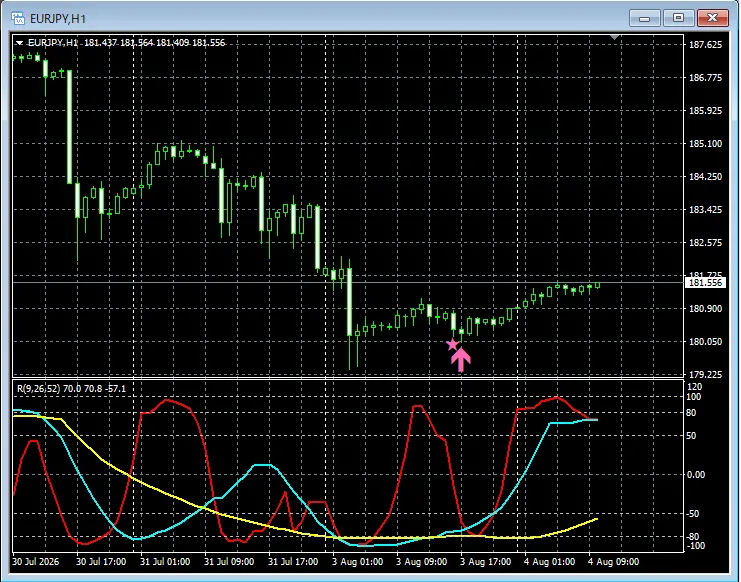Click the time axis label 3 Aug 01:00
This screenshot has width=741, height=582.
point(358,562)
